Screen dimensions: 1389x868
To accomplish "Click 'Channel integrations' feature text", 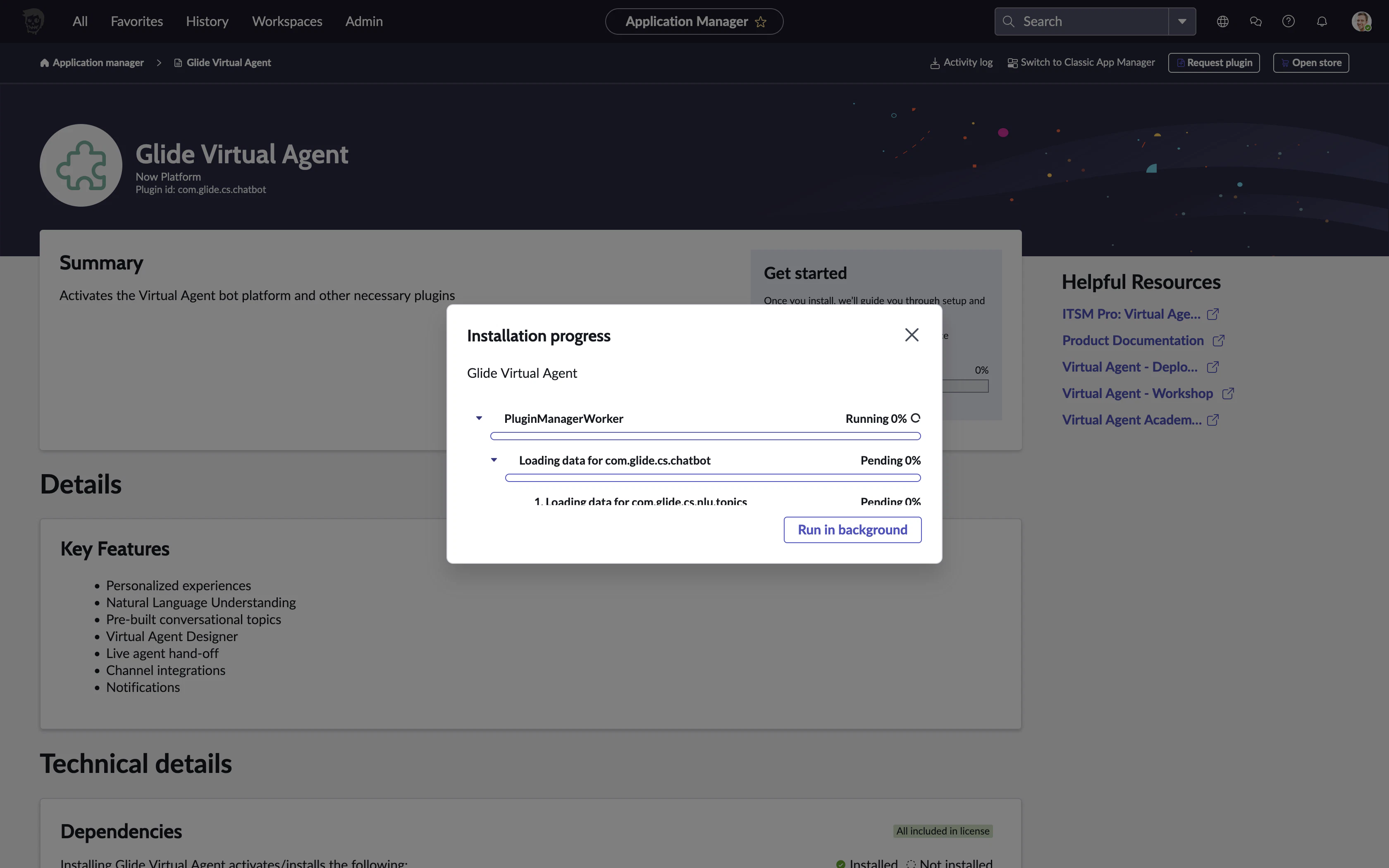I will pos(166,670).
